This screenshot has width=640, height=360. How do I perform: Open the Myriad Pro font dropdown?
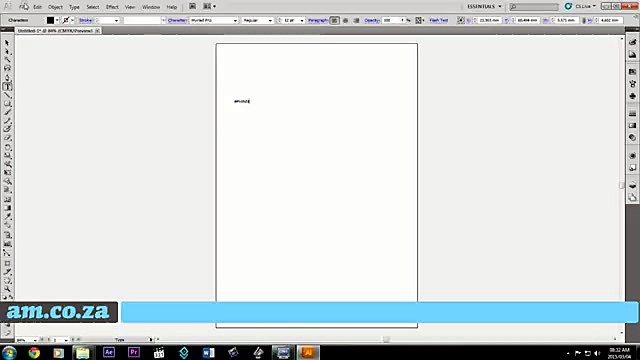point(235,20)
